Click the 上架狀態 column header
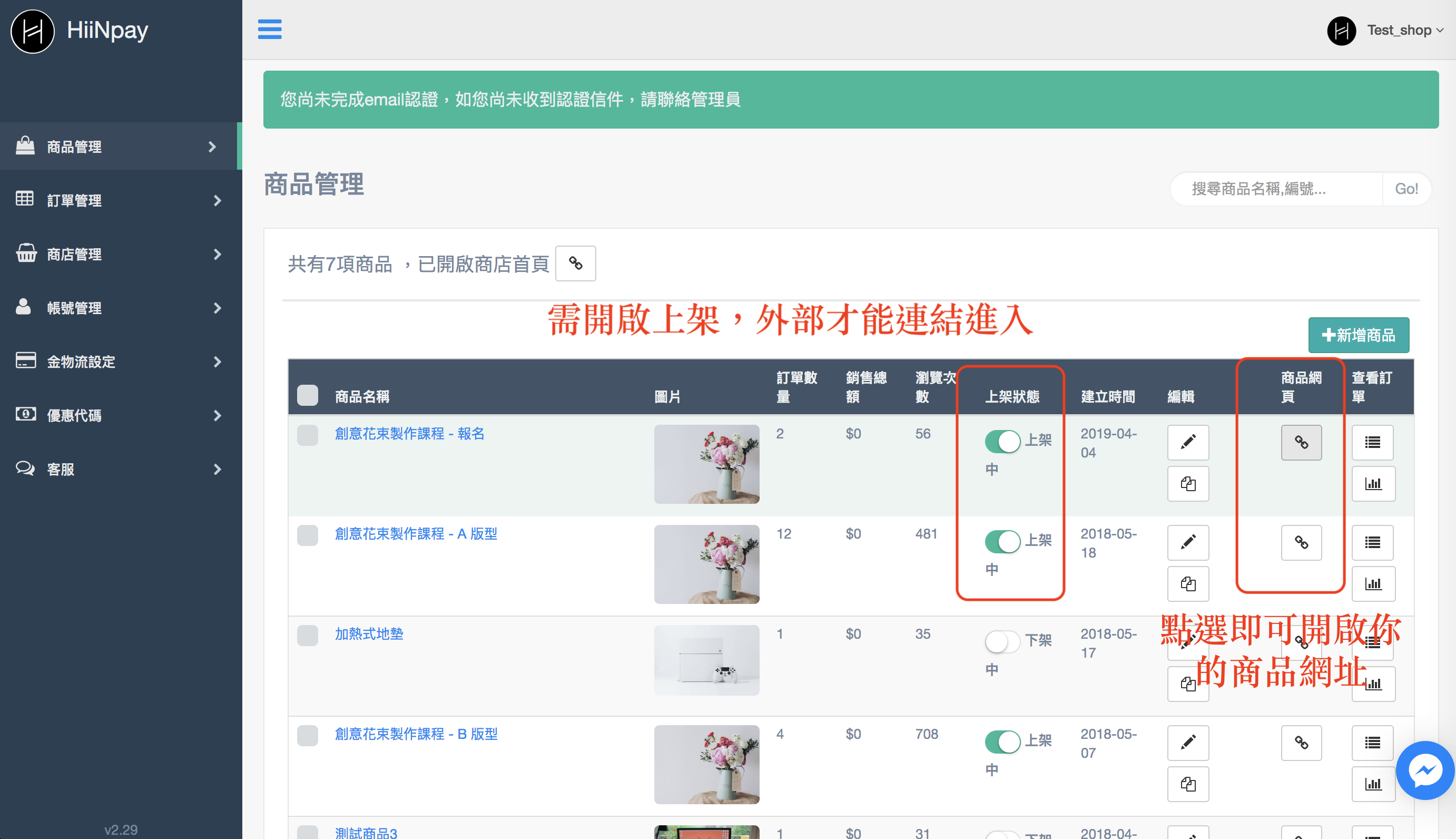Screen dimensions: 1456x839 [1012, 396]
